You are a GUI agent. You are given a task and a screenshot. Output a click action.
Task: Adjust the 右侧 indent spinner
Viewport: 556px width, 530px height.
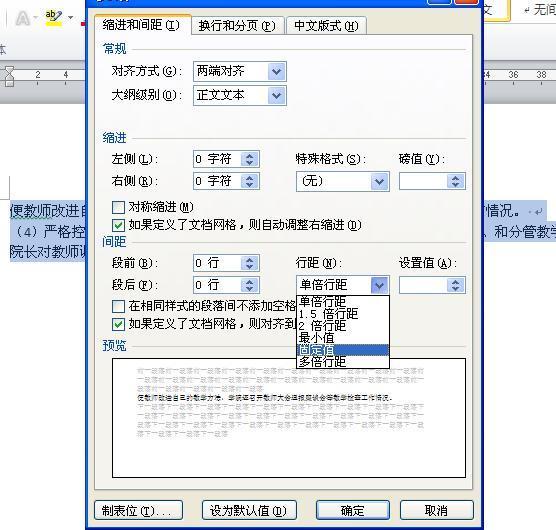coord(250,181)
